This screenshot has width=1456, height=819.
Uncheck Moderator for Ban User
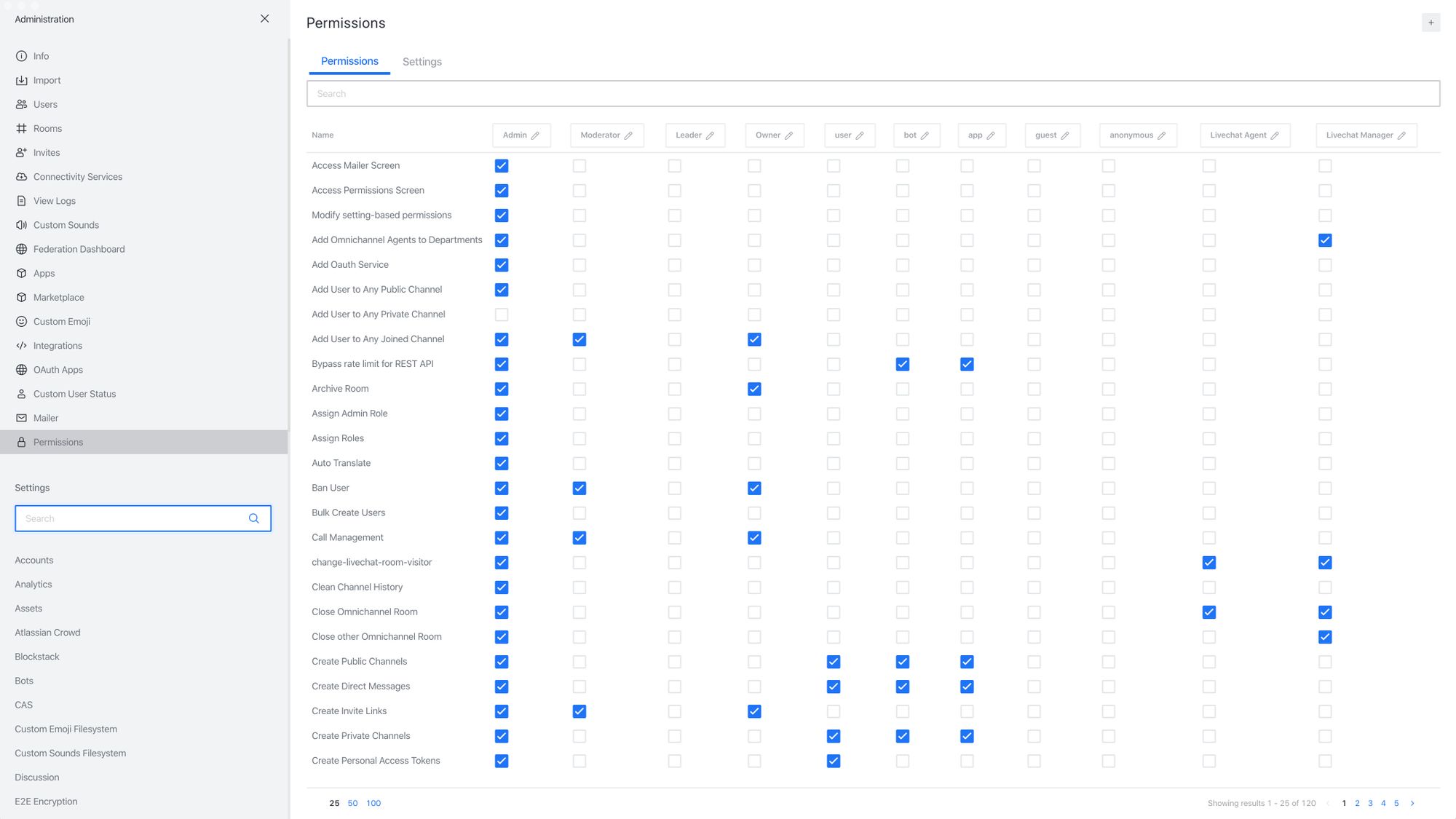pos(579,488)
